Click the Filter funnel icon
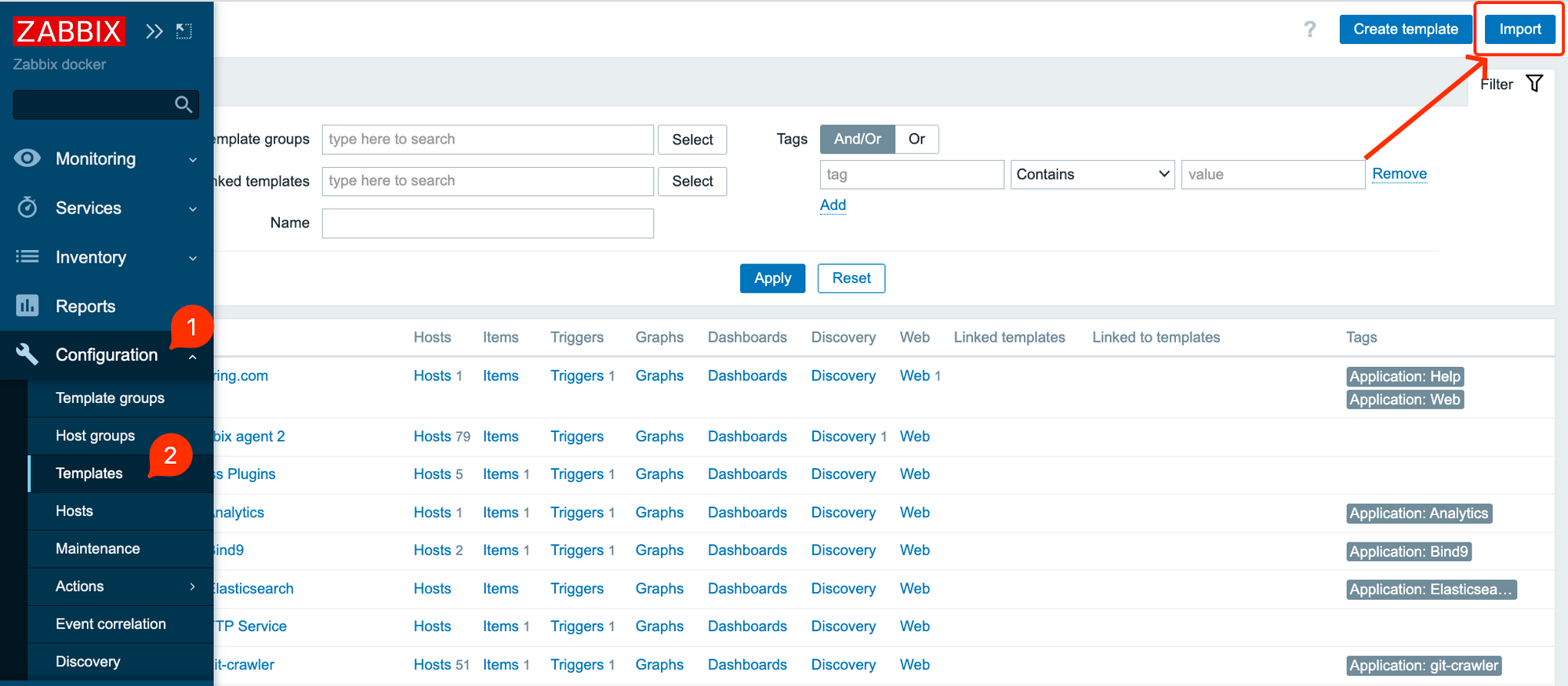 click(x=1534, y=84)
